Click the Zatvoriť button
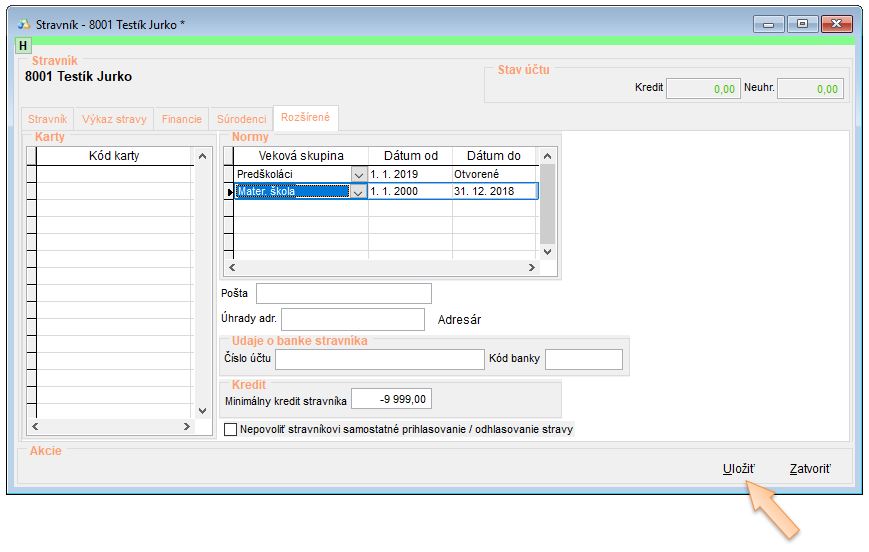 pos(809,468)
